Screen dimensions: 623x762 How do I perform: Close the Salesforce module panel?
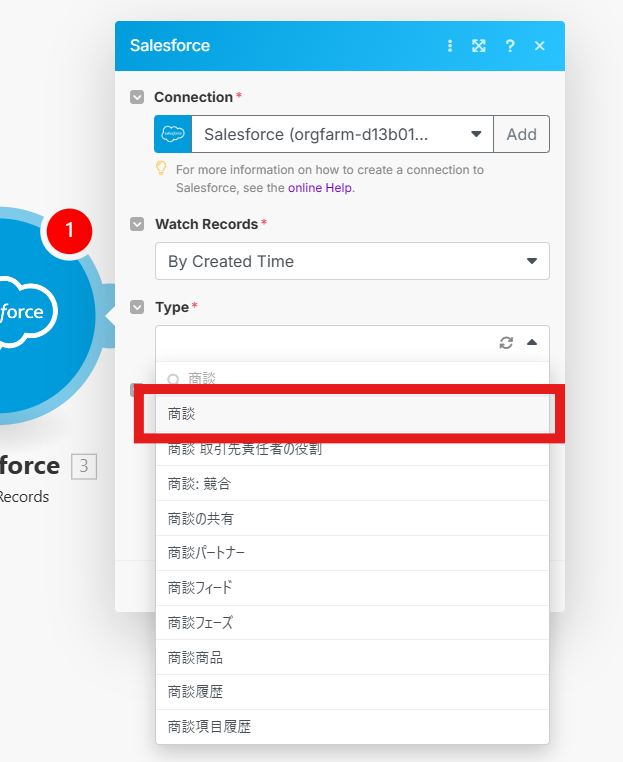click(539, 46)
